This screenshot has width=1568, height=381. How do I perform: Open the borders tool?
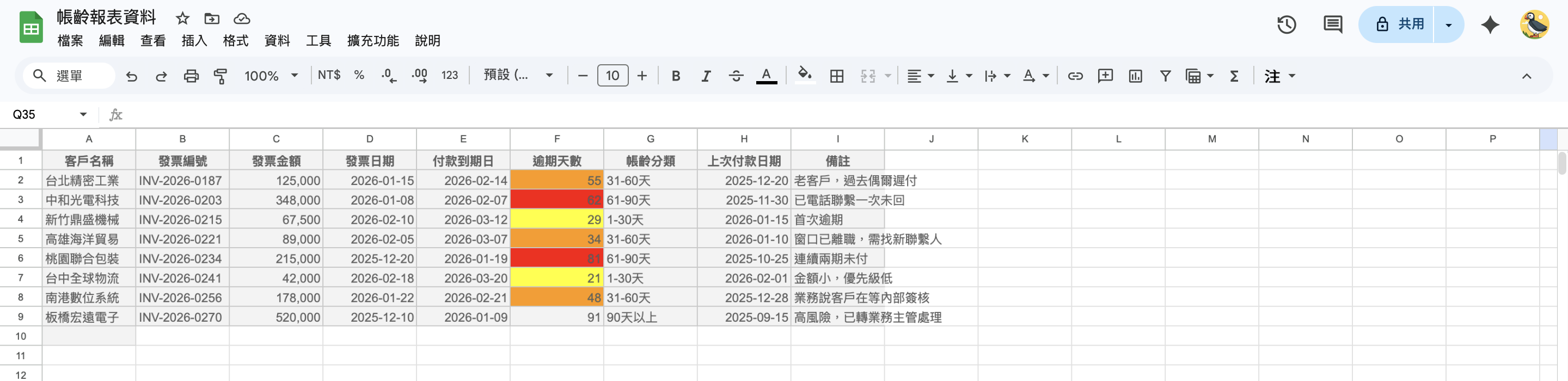(x=836, y=76)
